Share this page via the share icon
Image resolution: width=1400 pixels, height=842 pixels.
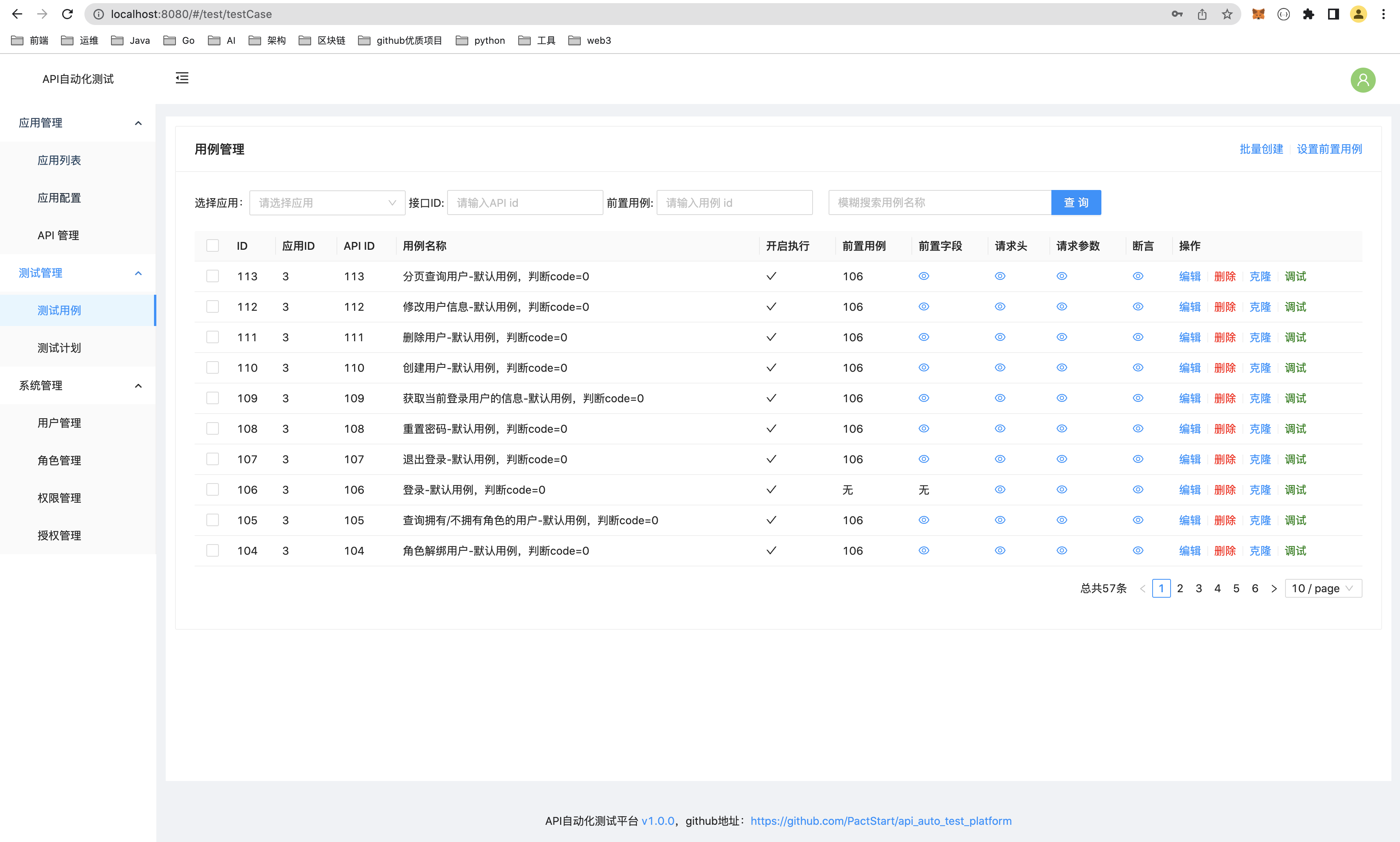pyautogui.click(x=1202, y=14)
